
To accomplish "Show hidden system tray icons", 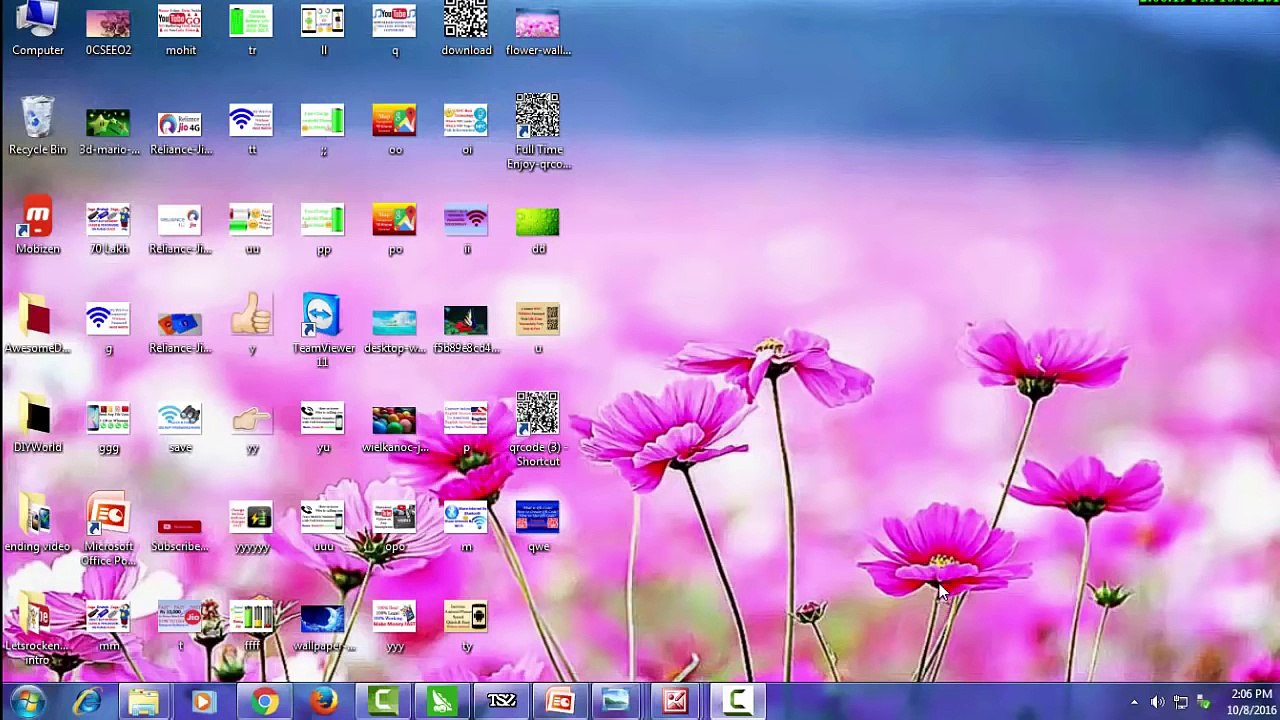I will click(1134, 703).
